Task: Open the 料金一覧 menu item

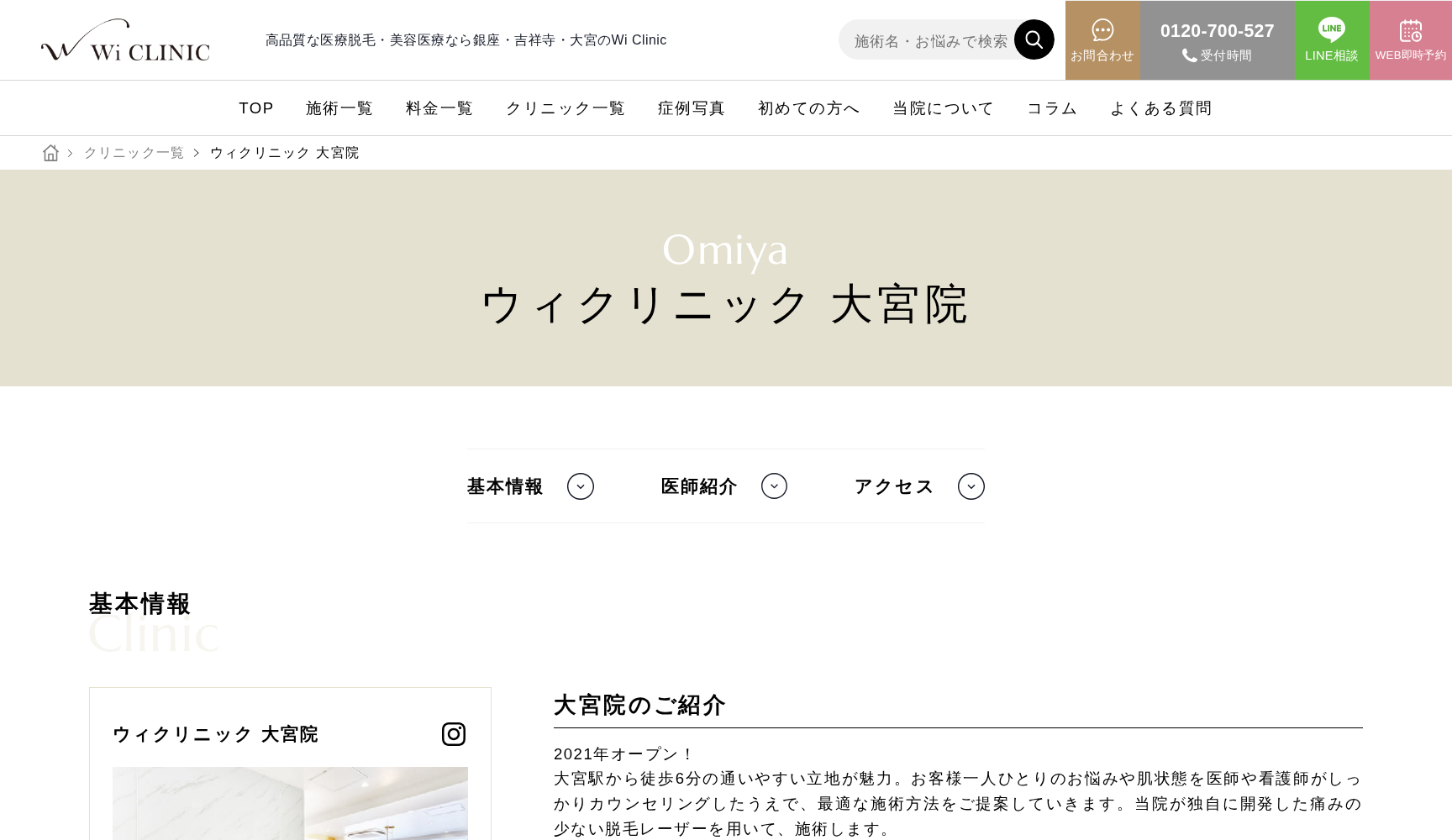Action: pos(439,108)
